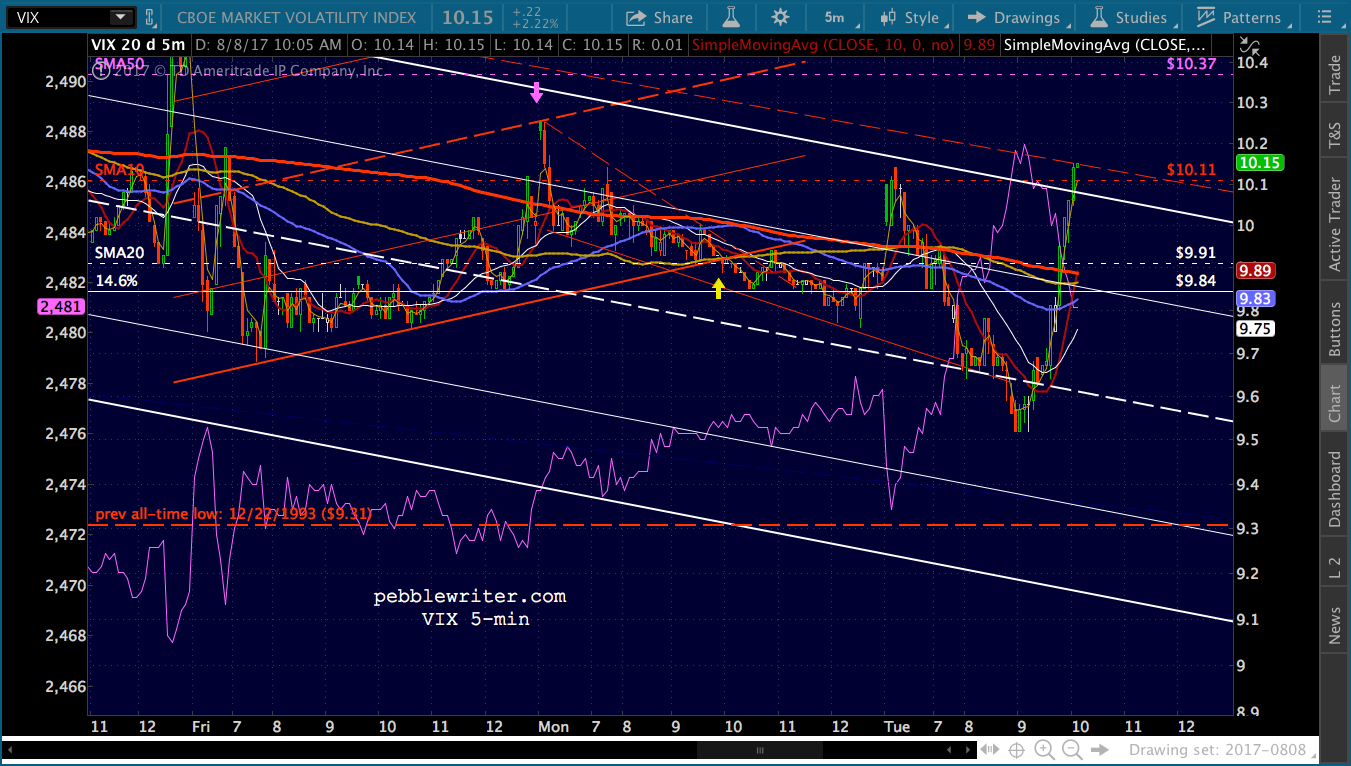
Task: Open the Studies menu
Action: click(x=1129, y=17)
